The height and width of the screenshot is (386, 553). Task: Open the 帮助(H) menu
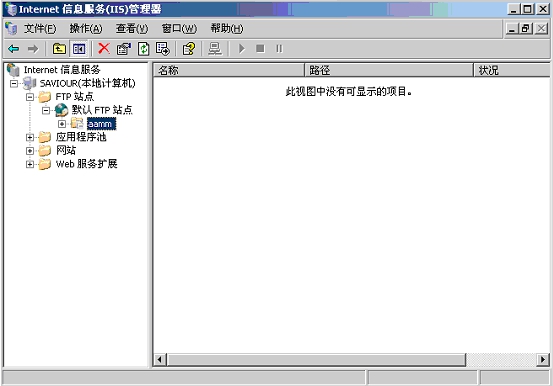(x=227, y=29)
